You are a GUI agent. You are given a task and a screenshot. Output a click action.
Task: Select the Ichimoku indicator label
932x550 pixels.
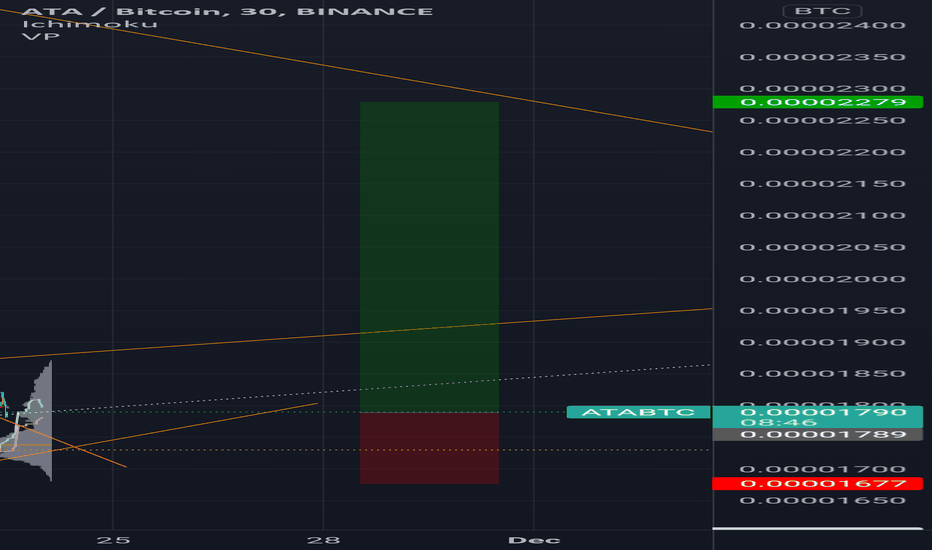(x=90, y=24)
